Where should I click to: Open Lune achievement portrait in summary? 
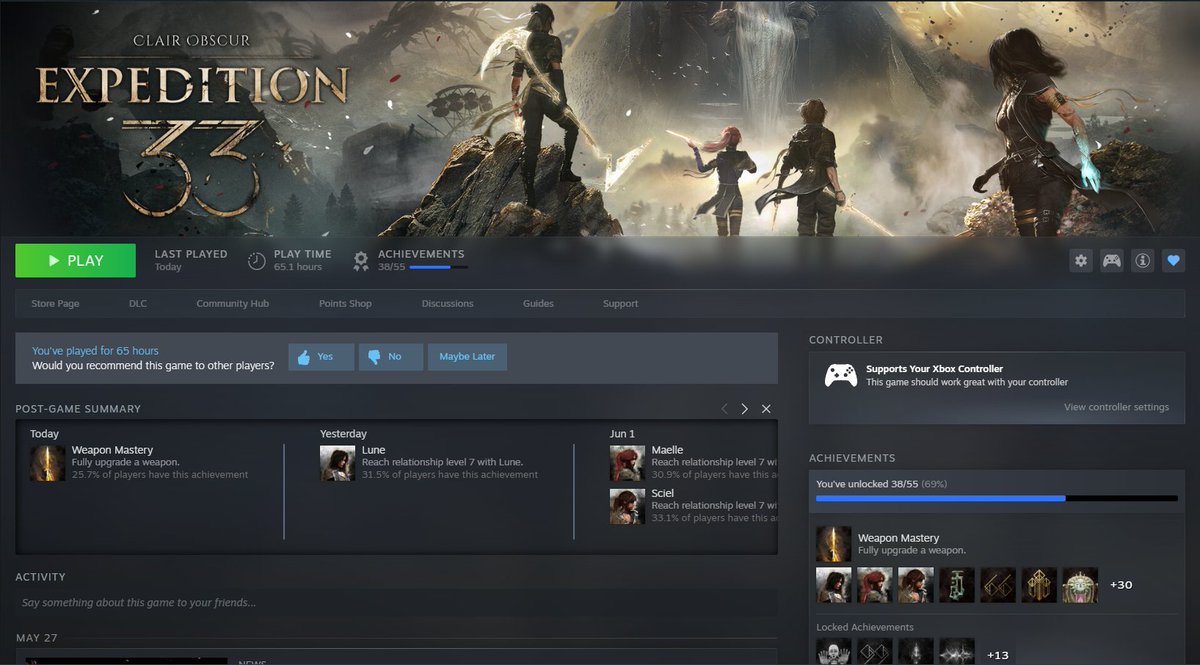point(338,463)
